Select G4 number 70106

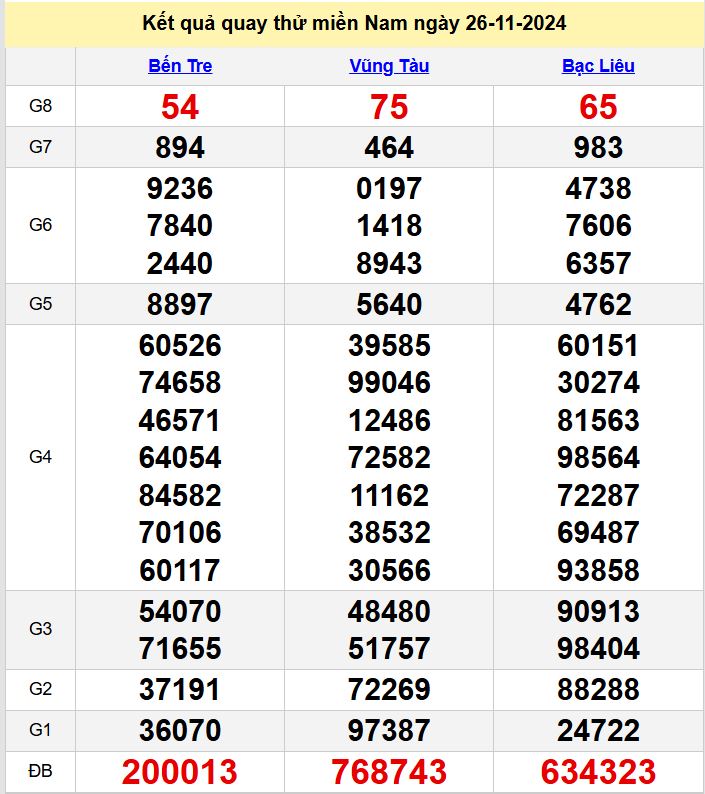pos(180,532)
